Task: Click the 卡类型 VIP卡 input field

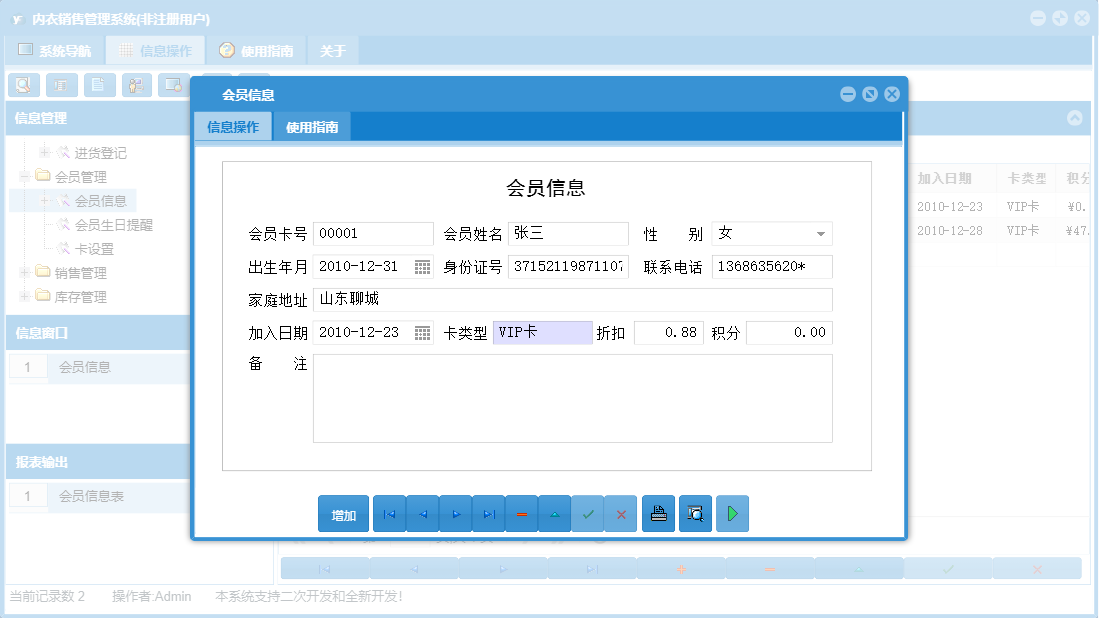Action: (542, 332)
